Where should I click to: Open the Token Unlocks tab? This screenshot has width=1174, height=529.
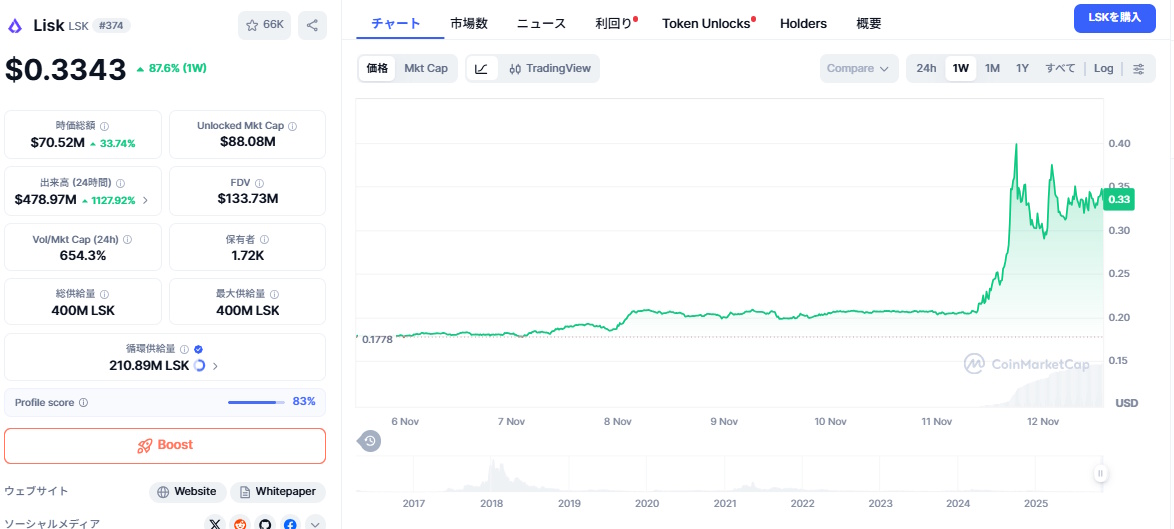pos(706,23)
